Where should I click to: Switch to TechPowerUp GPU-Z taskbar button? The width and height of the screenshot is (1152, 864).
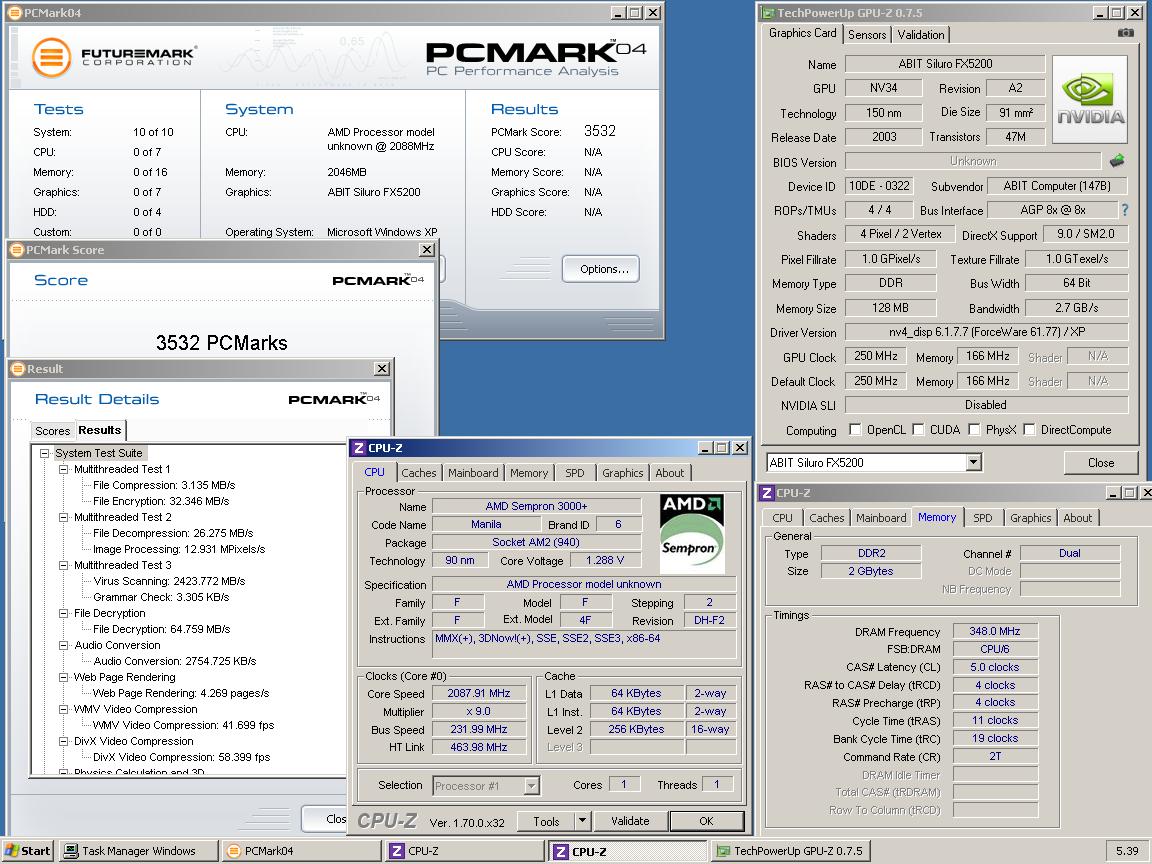pos(791,851)
